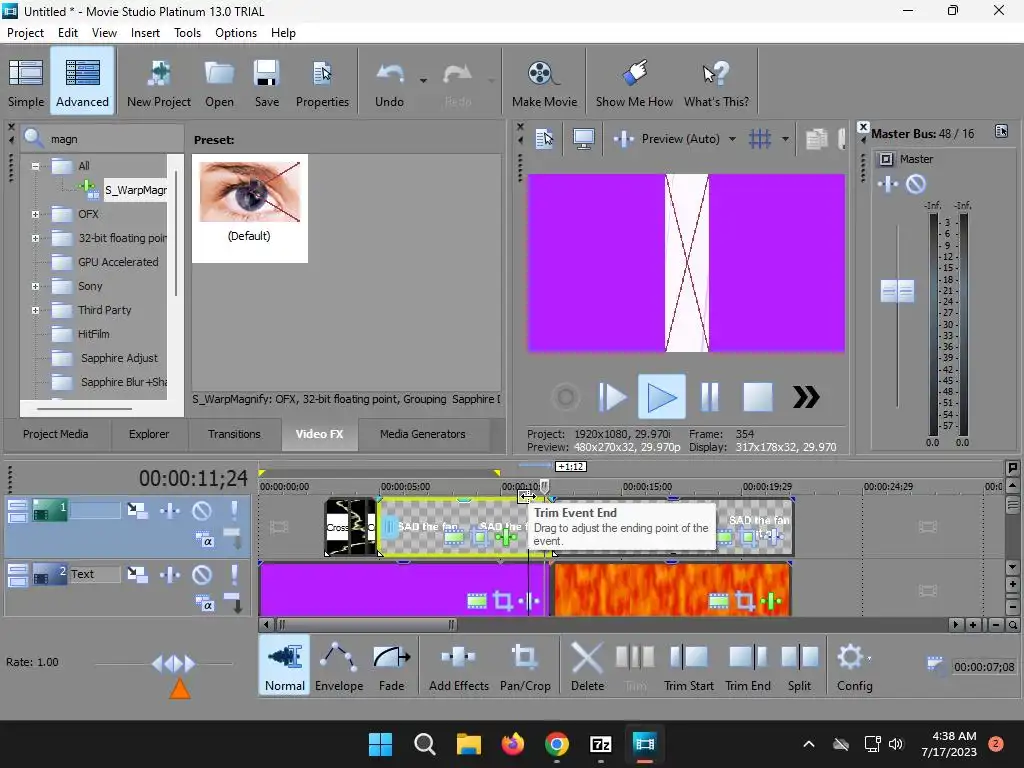This screenshot has width=1024, height=768.
Task: Solo video track 1
Action: tap(234, 510)
